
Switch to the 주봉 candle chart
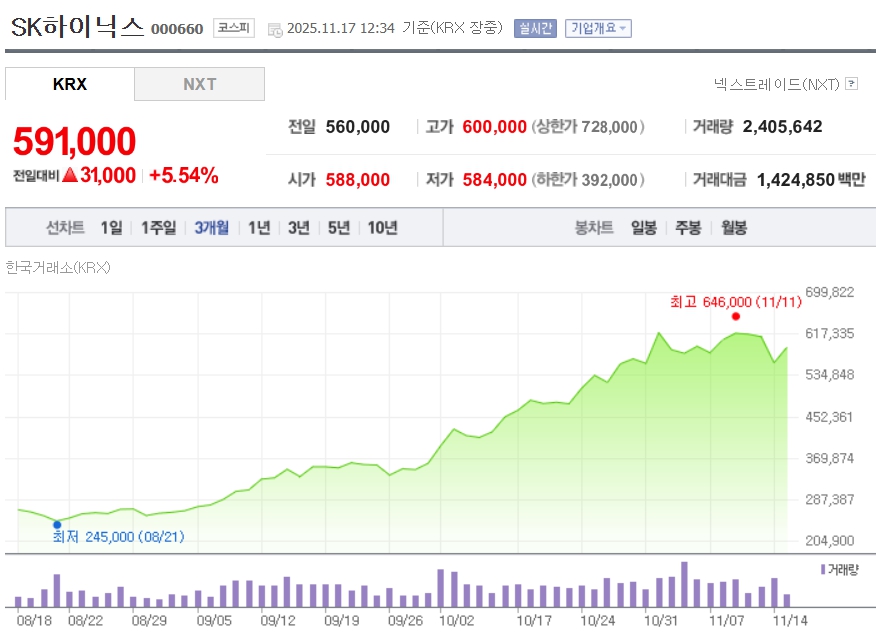point(688,228)
